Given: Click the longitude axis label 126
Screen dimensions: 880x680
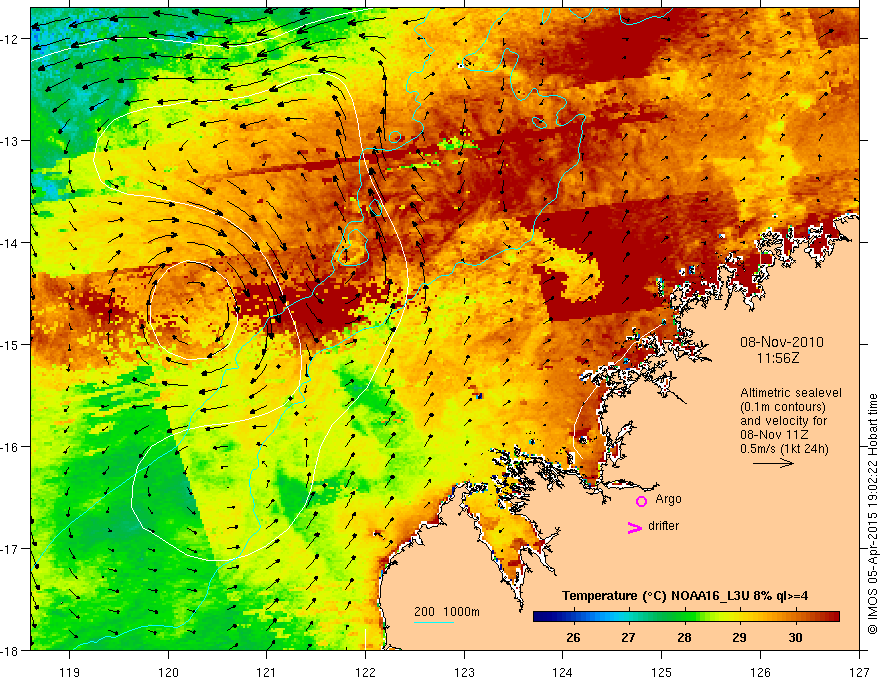Looking at the screenshot, I should point(760,672).
